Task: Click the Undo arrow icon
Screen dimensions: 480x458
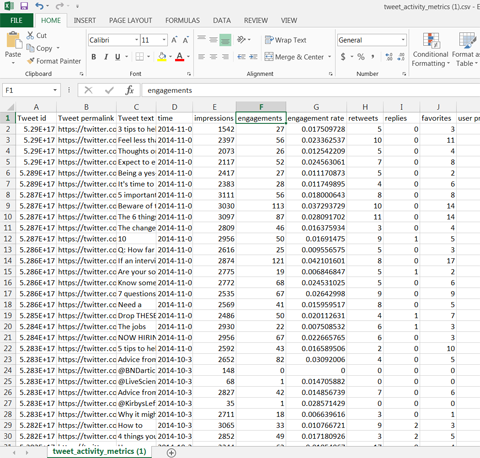Action: coord(40,6)
